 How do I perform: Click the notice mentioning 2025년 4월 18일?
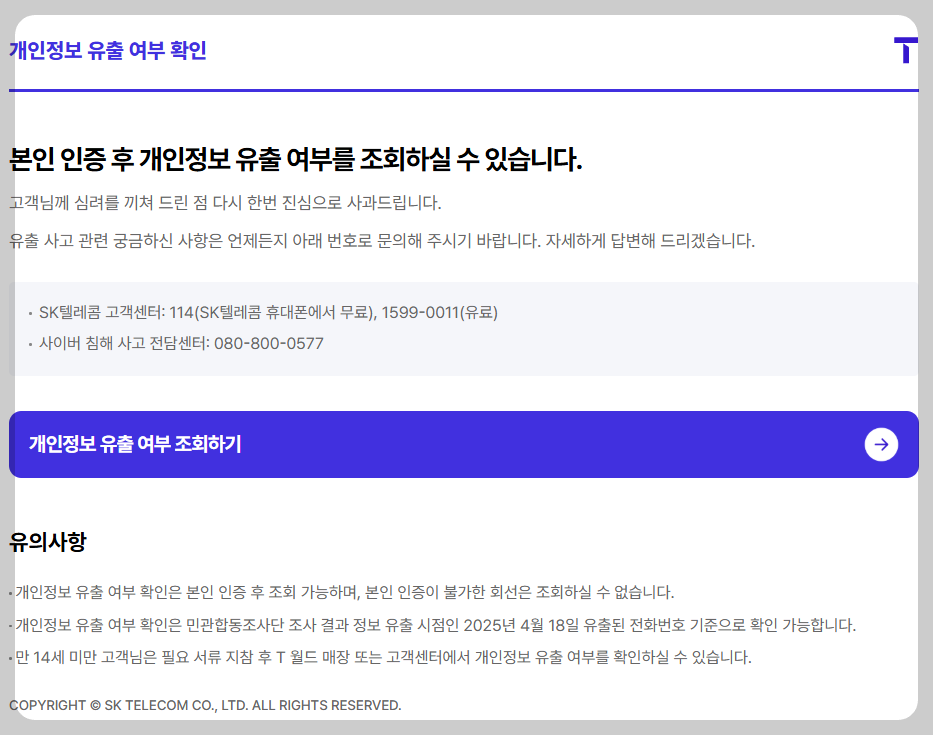click(x=436, y=625)
